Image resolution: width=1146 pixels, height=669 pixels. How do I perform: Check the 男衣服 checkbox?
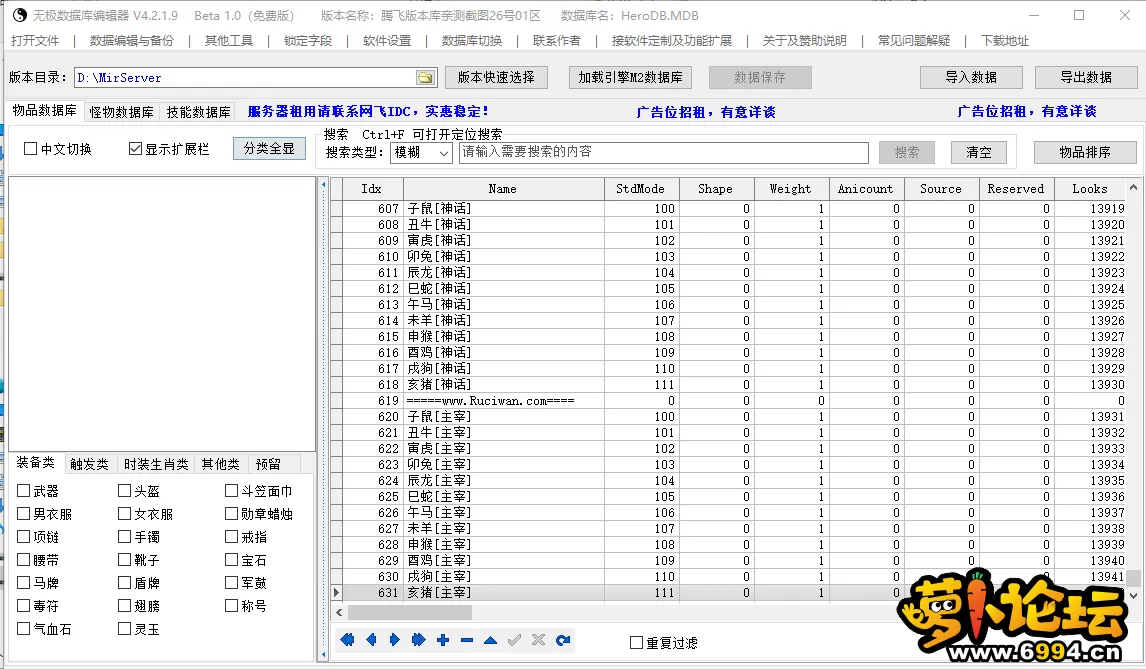click(x=23, y=513)
